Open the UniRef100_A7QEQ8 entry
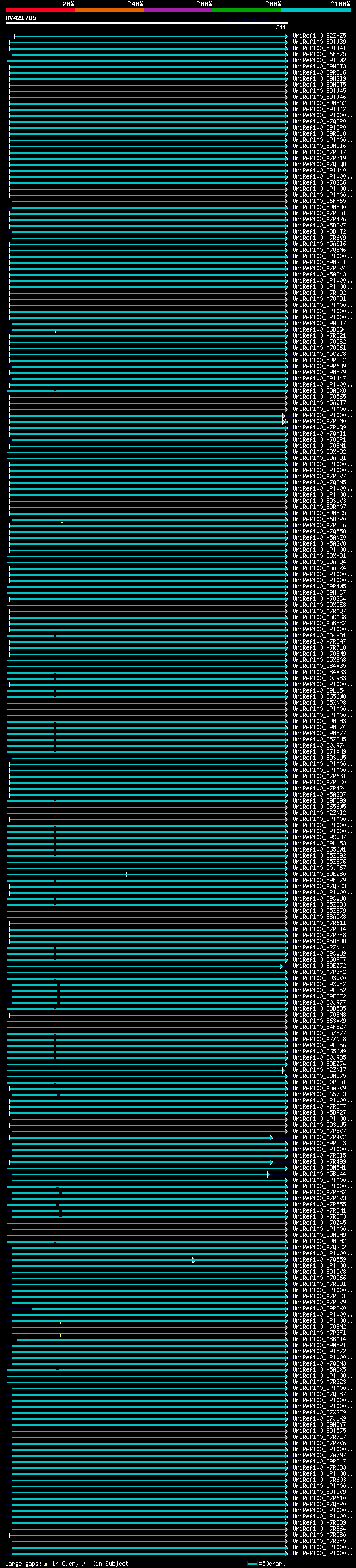Screen dimensions: 356x1568 click(x=319, y=164)
